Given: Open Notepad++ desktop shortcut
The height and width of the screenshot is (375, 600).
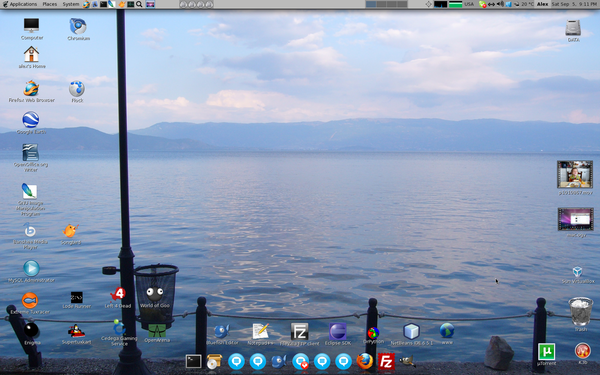Looking at the screenshot, I should (260, 331).
